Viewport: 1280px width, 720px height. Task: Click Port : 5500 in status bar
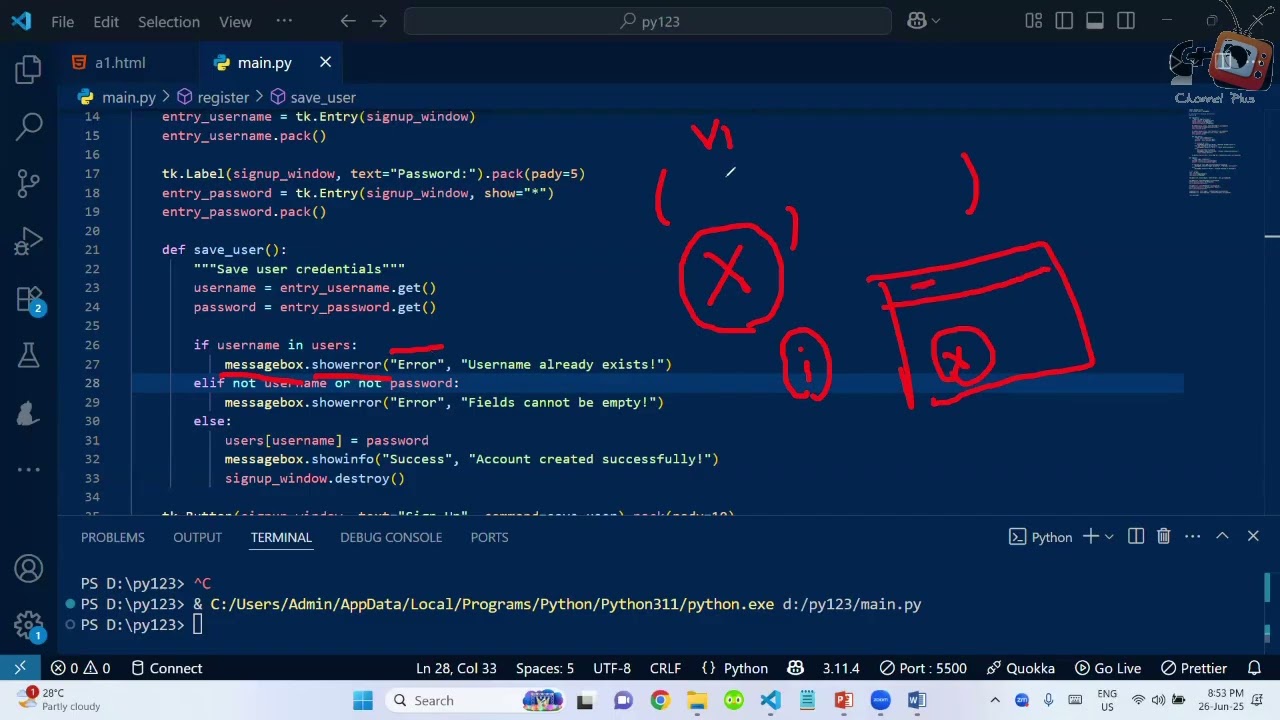923,668
